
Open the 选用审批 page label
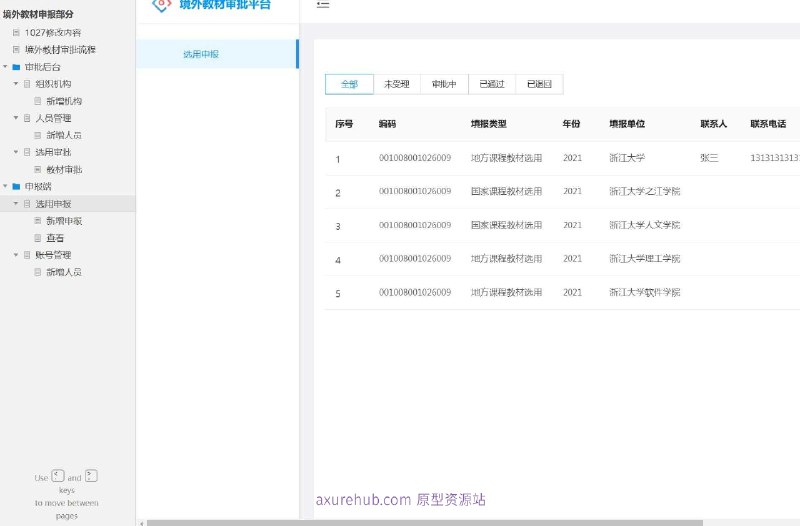(53, 152)
